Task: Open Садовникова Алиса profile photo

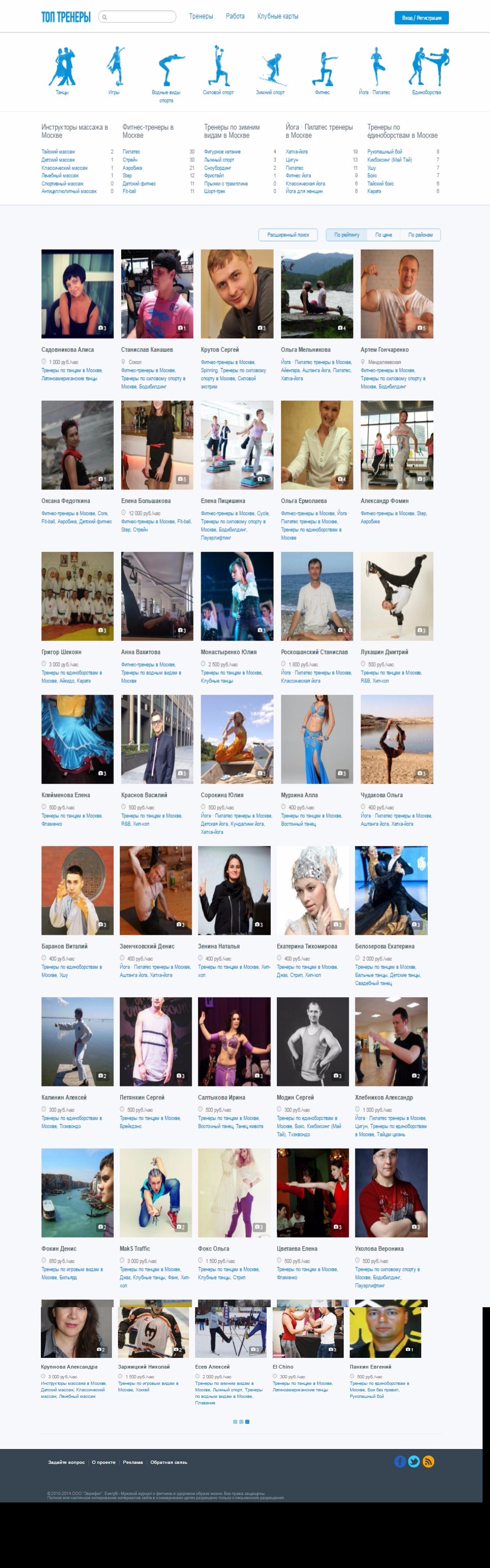Action: pyautogui.click(x=77, y=293)
